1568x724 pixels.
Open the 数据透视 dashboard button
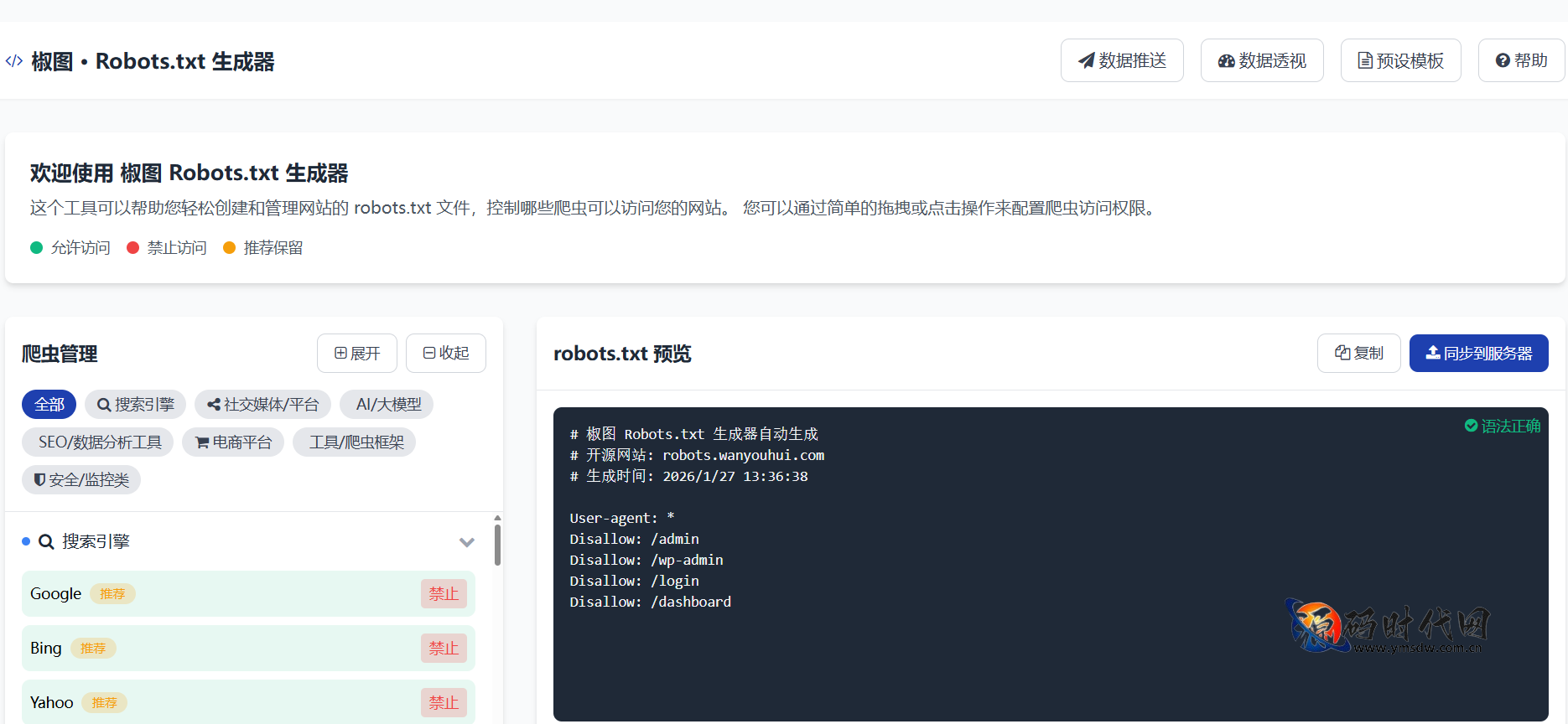coord(1261,60)
